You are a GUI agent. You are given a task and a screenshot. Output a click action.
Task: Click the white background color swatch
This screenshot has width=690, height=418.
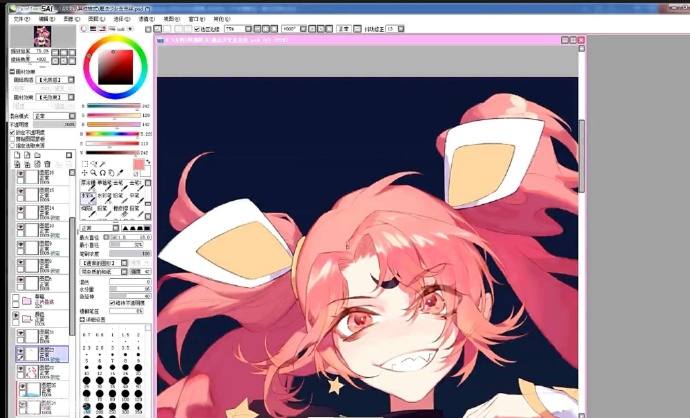click(147, 172)
